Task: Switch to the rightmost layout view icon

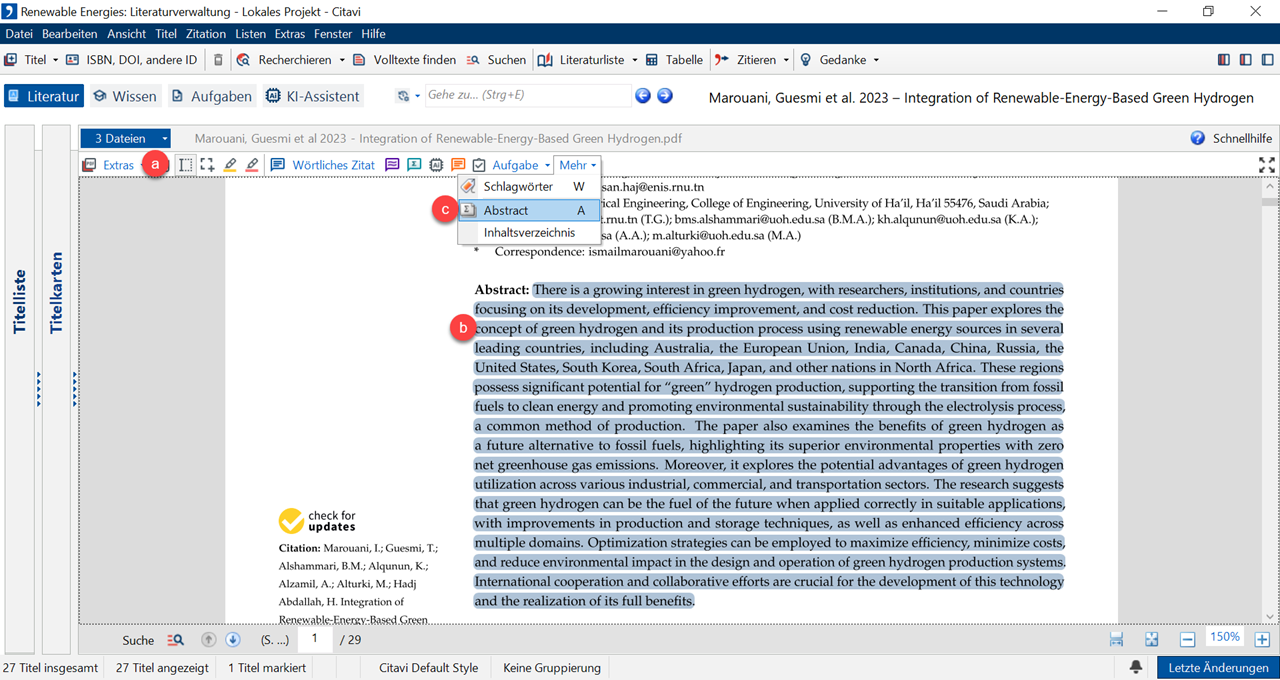Action: click(x=1266, y=60)
